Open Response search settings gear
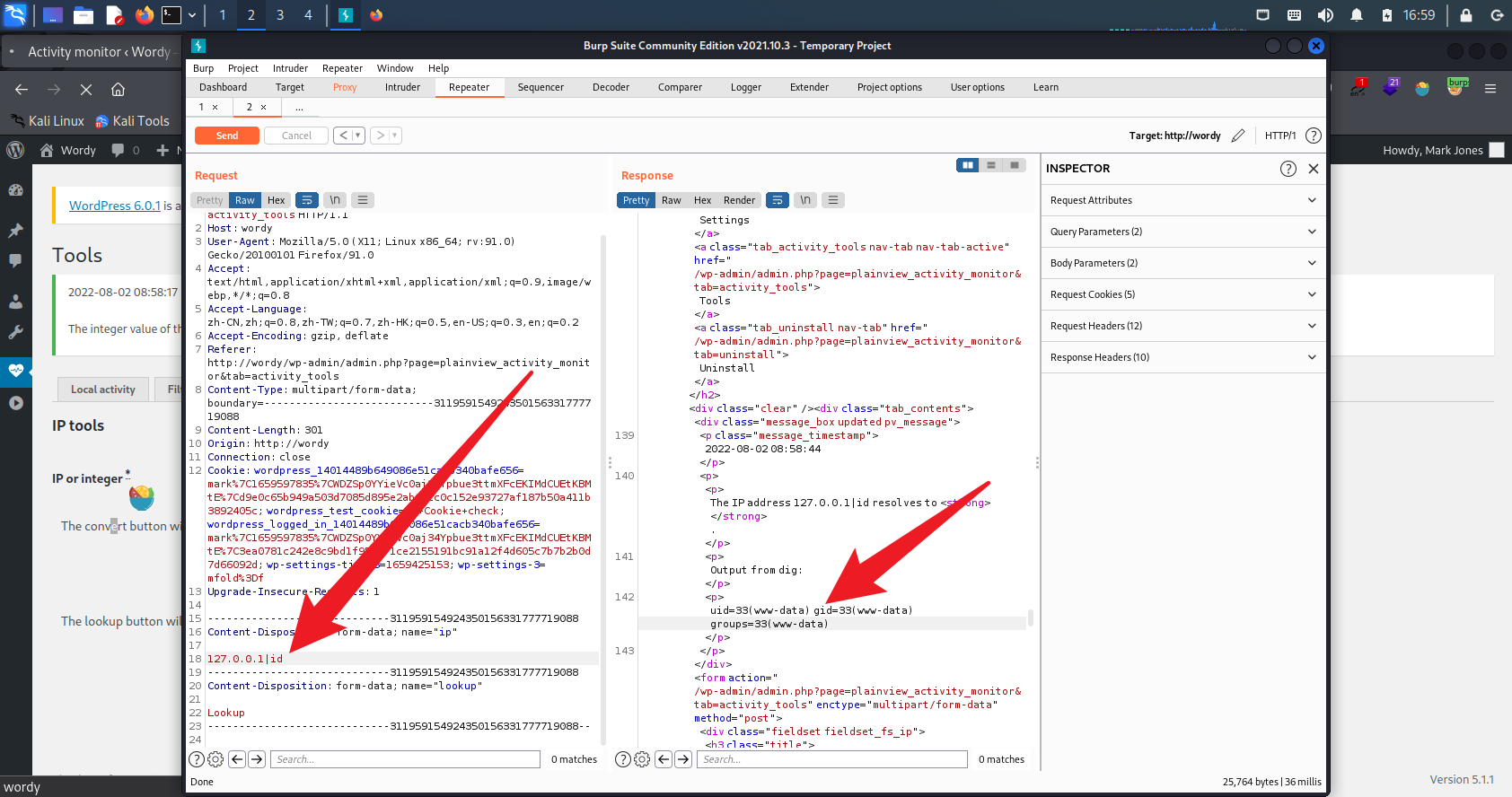Viewport: 1512px width, 797px height. [642, 759]
